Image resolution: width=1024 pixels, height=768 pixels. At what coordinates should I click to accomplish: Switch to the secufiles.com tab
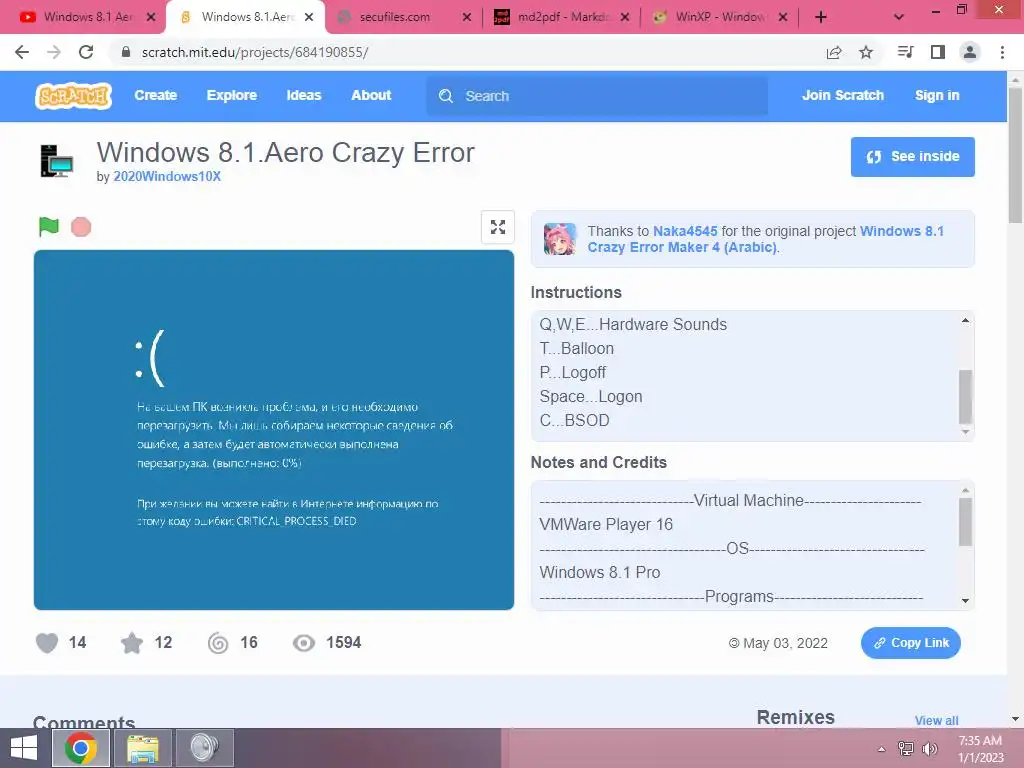pos(395,17)
